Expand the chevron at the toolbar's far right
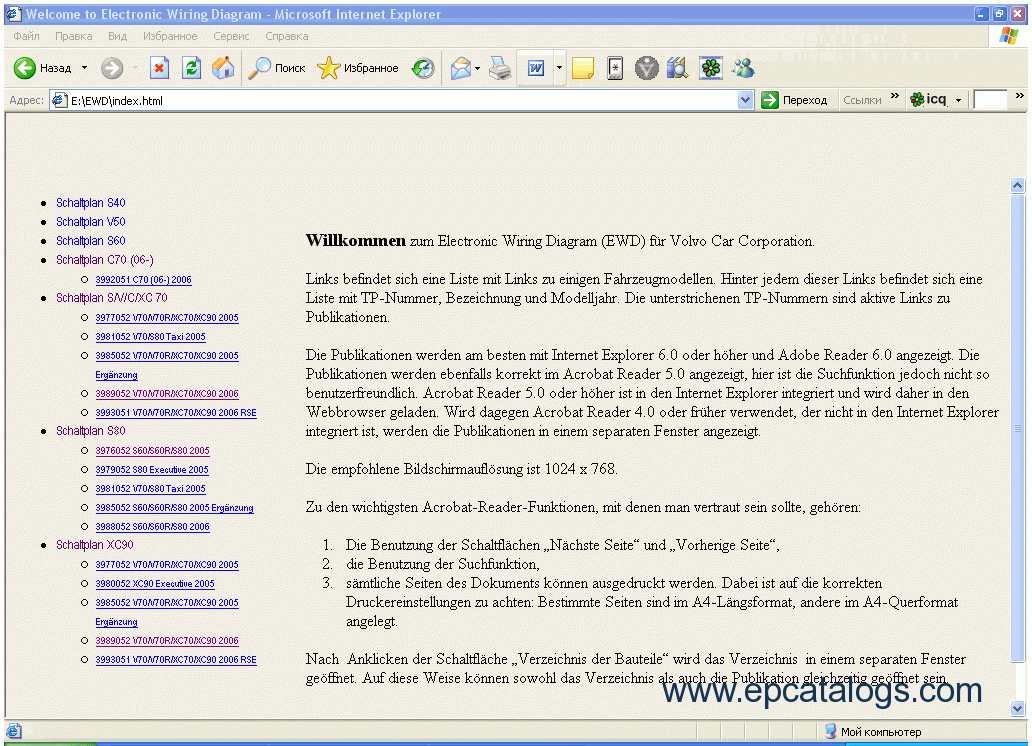This screenshot has height=746, width=1032. point(1019,96)
